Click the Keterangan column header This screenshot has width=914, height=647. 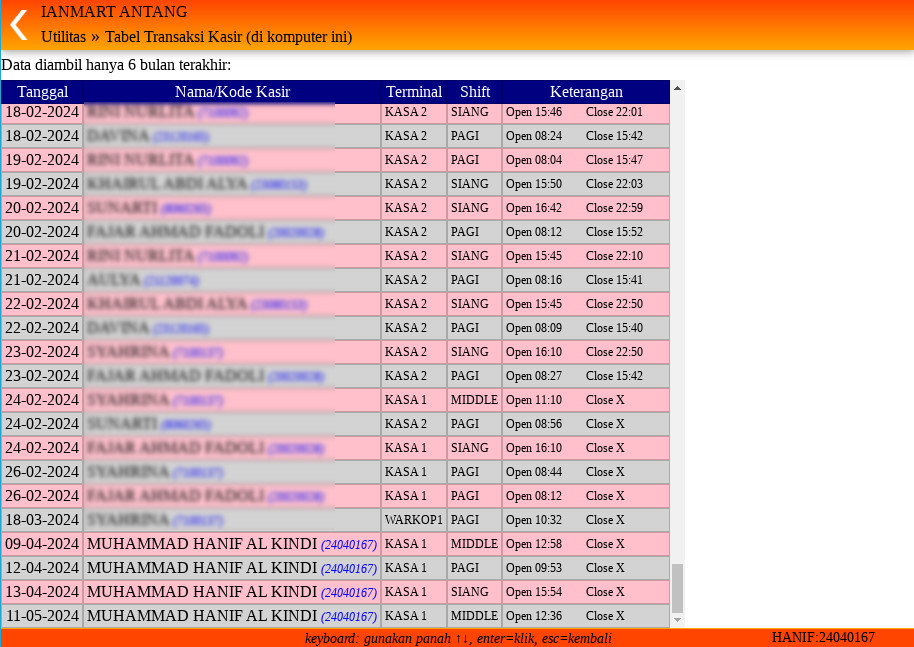click(x=586, y=92)
